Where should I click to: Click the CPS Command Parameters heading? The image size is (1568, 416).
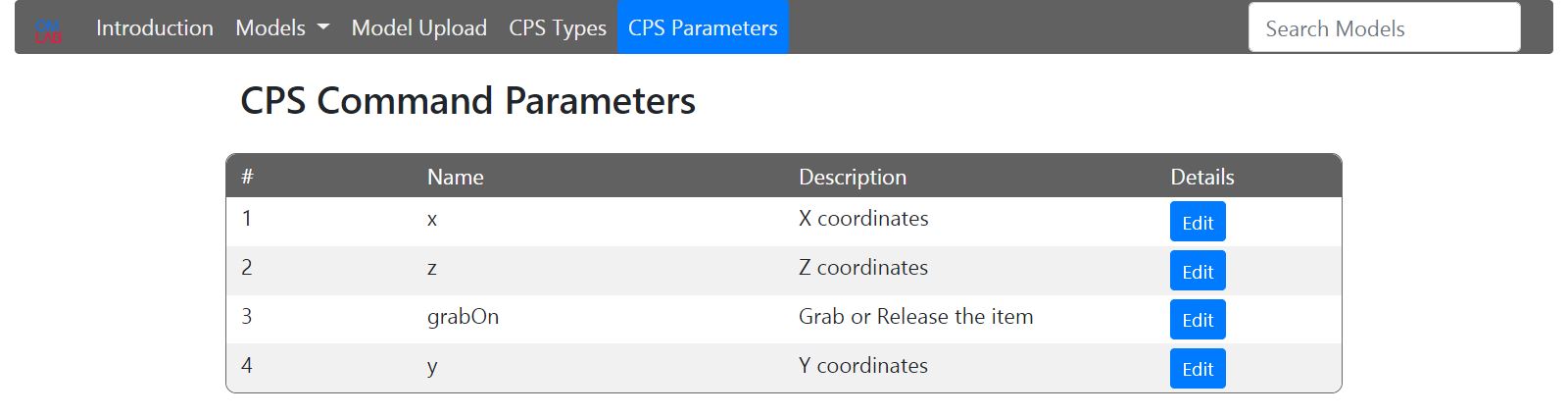pyautogui.click(x=467, y=101)
